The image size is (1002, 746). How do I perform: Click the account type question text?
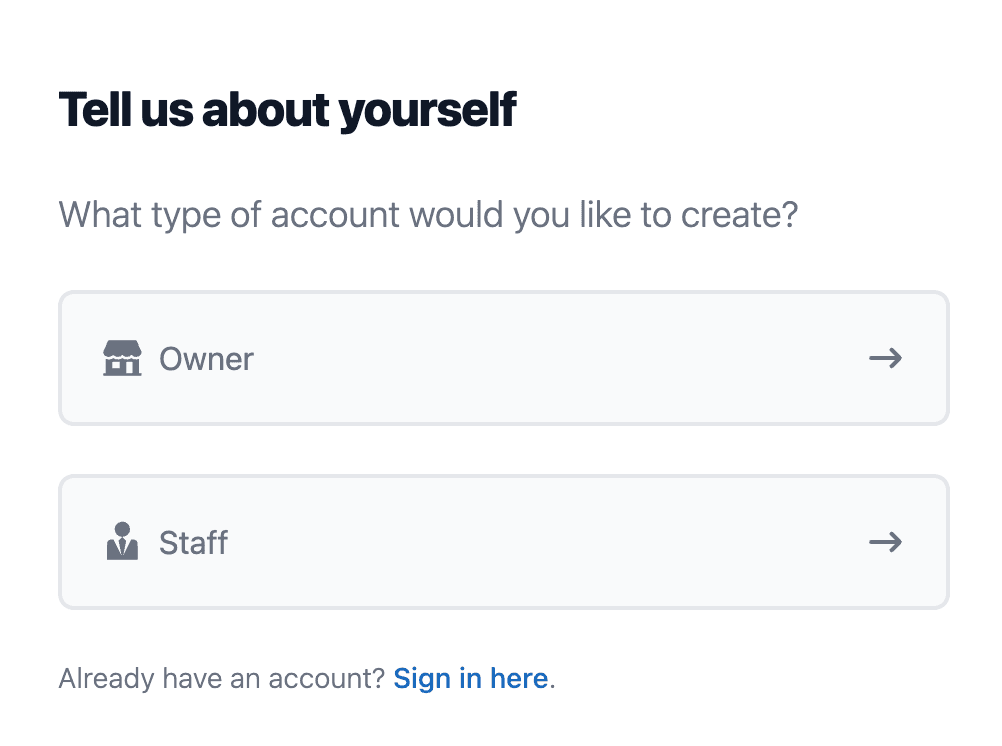428,215
